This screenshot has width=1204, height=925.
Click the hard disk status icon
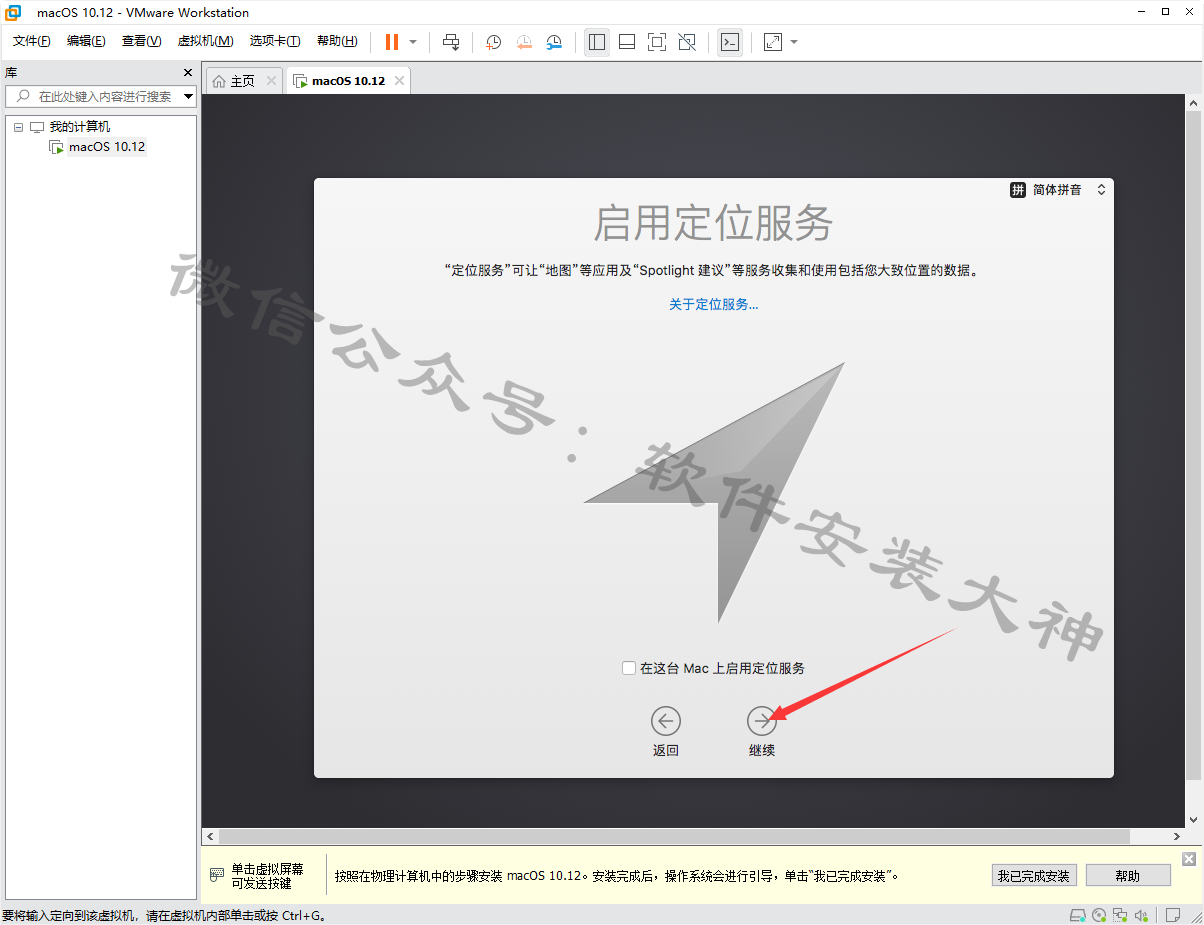[1078, 915]
